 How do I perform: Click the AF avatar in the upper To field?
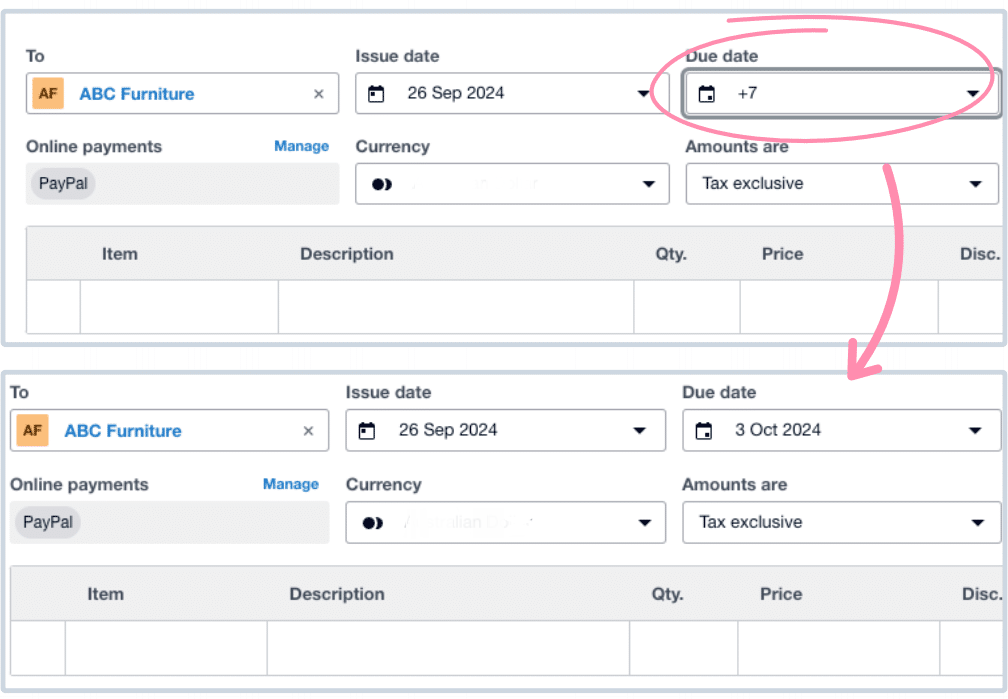click(48, 94)
